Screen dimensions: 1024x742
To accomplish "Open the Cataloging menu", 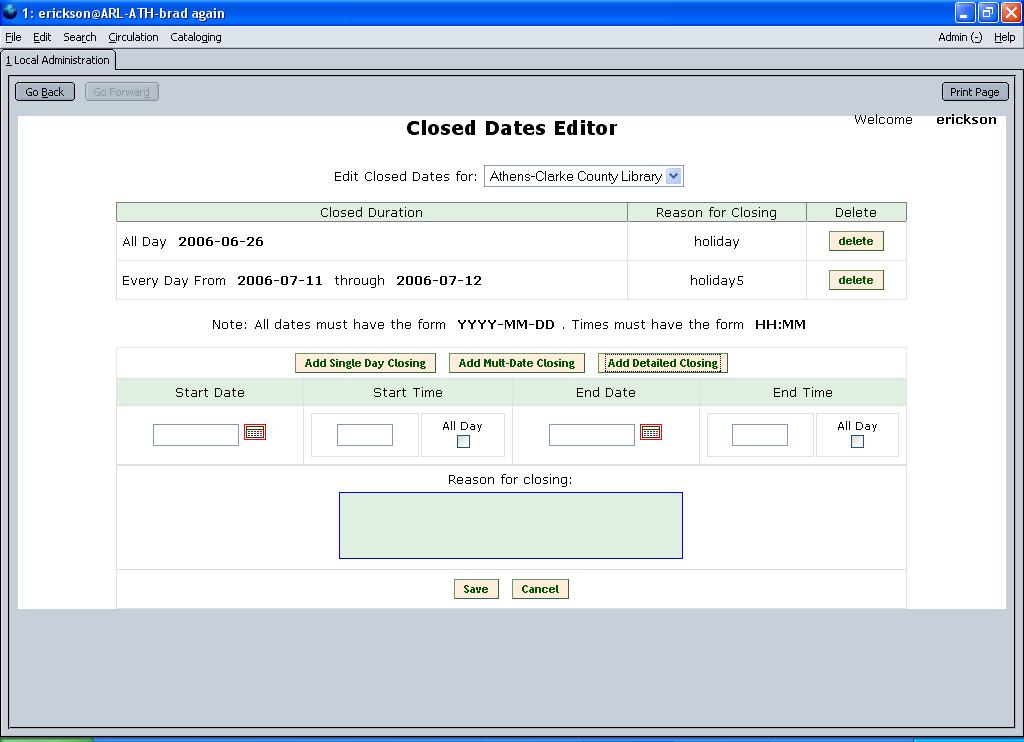I will [x=196, y=37].
